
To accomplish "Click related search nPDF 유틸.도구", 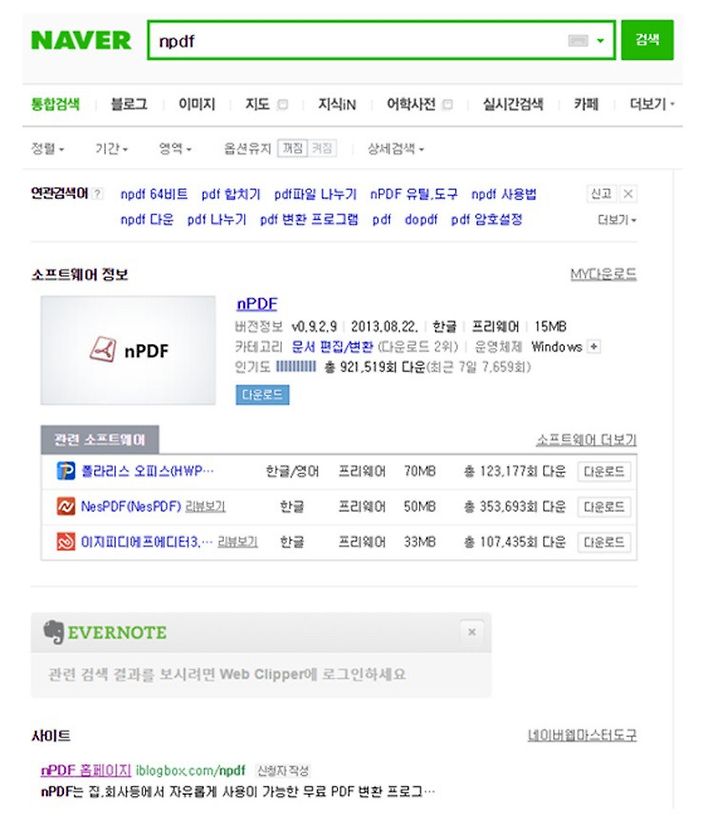I will point(413,194).
